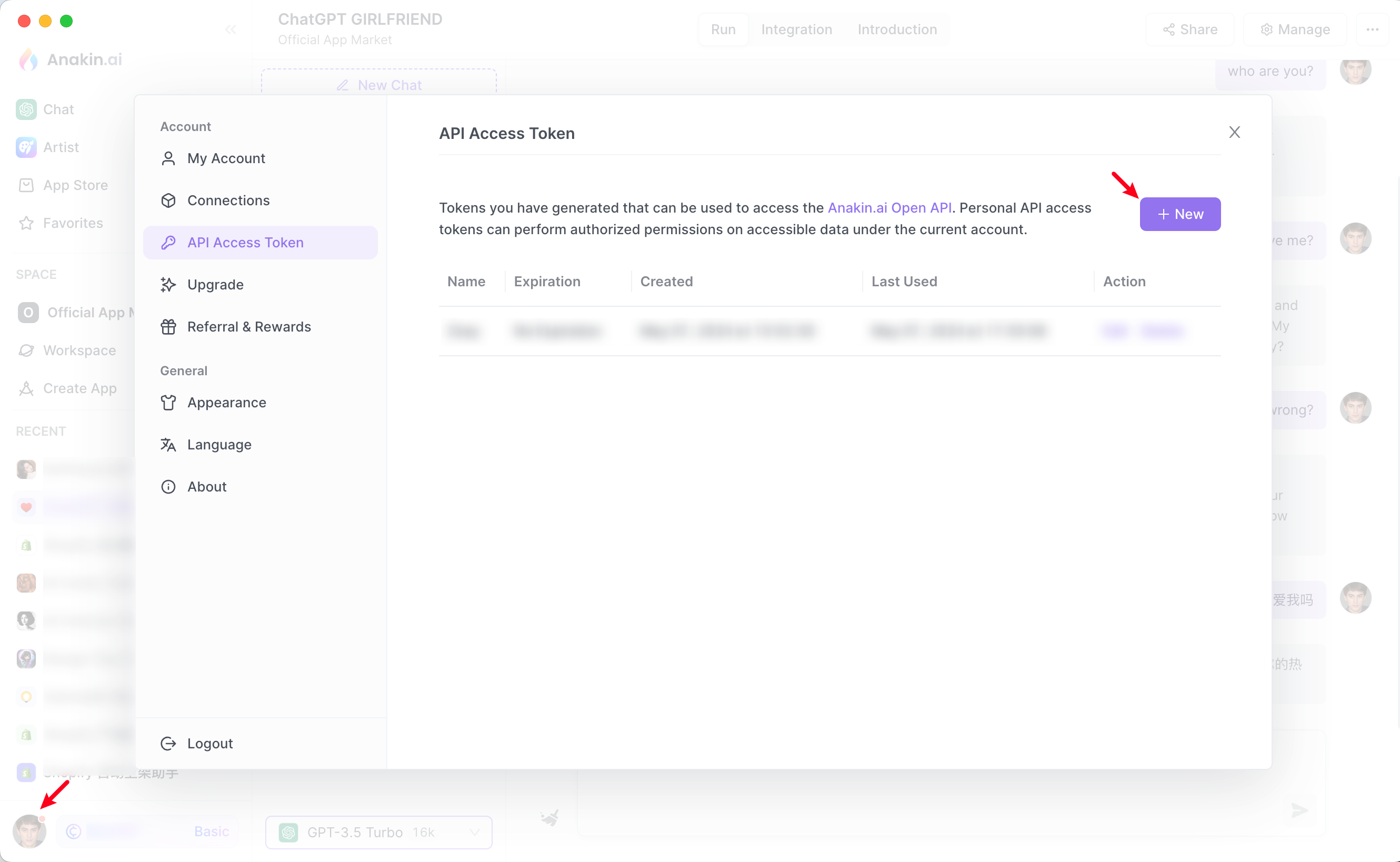
Task: Click the shirt icon beside Appearance
Action: click(168, 403)
